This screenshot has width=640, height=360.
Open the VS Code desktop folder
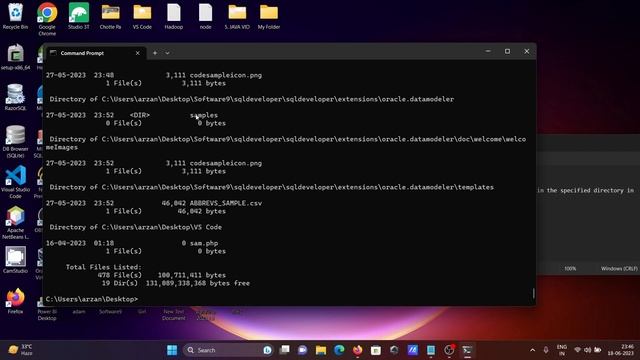[142, 16]
